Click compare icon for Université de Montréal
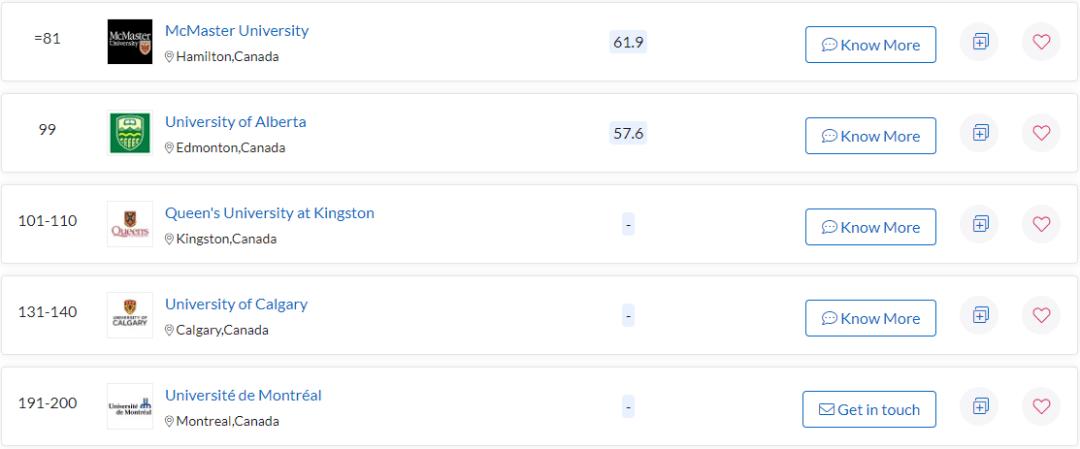The height and width of the screenshot is (449, 1080). (980, 406)
